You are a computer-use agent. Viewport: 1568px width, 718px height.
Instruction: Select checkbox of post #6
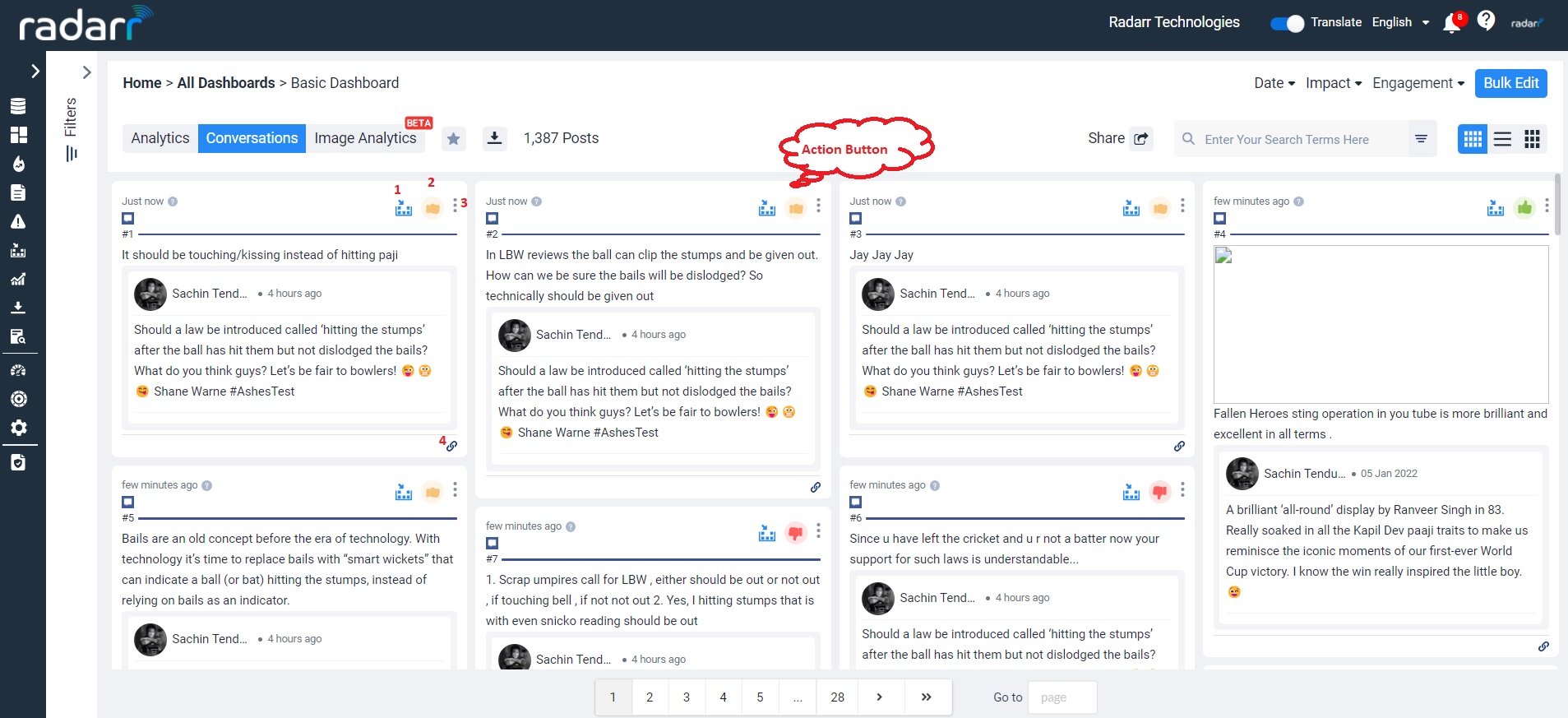pos(855,502)
